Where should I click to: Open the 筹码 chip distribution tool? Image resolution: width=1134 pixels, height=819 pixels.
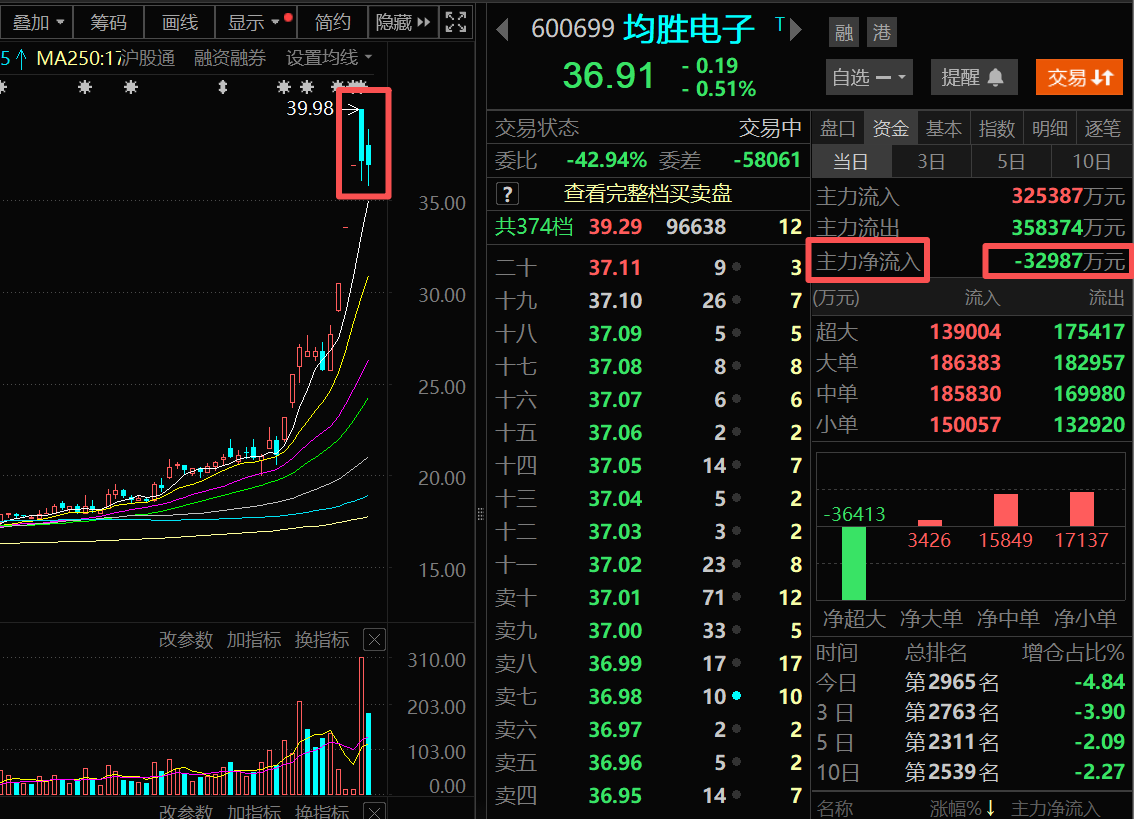[x=108, y=22]
